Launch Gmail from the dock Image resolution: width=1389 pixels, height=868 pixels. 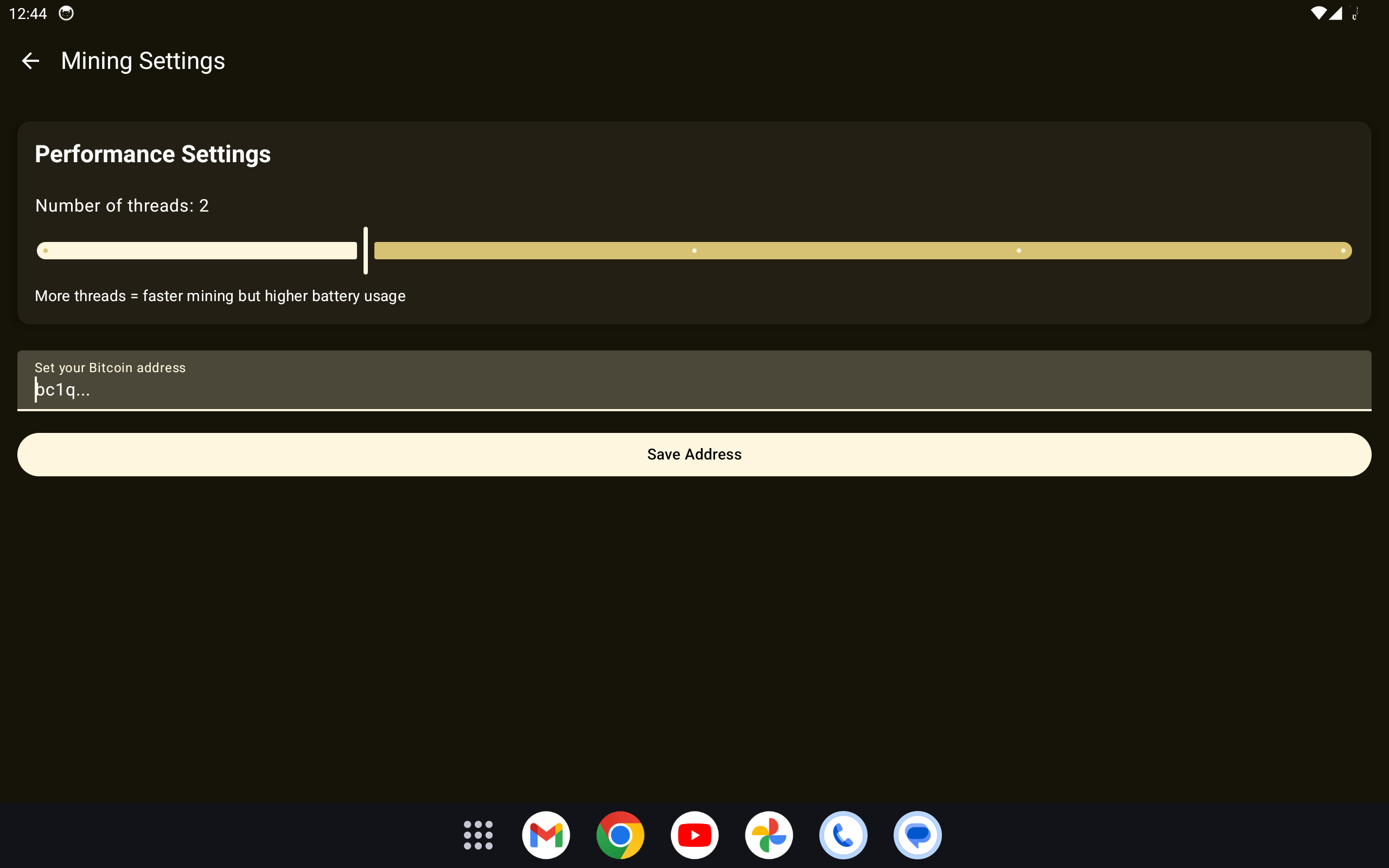546,835
